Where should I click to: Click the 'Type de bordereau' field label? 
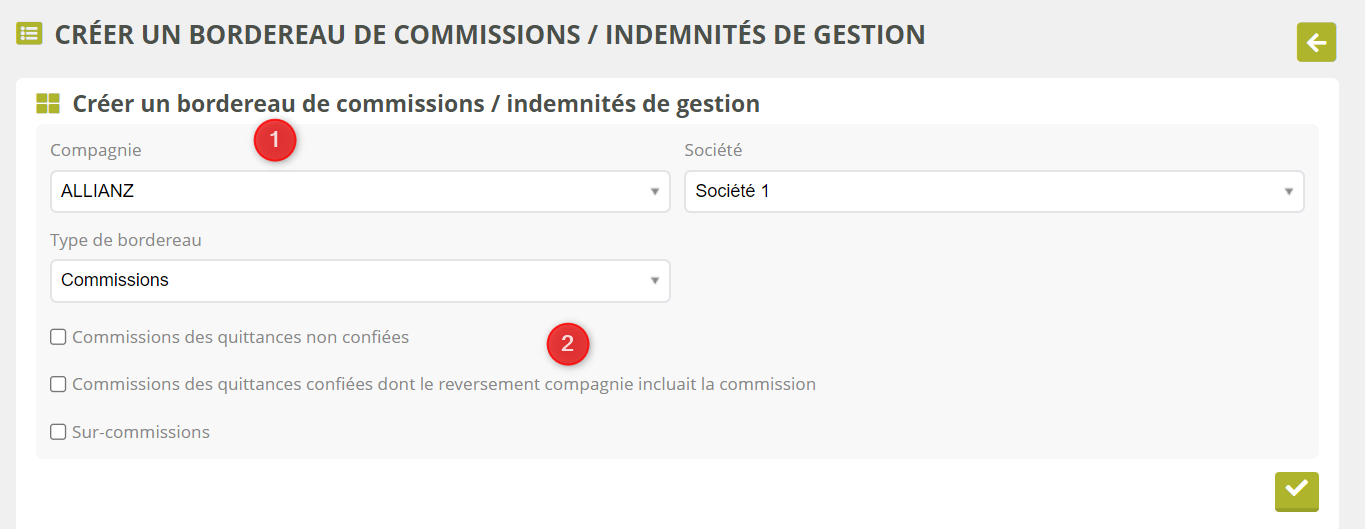coord(126,240)
